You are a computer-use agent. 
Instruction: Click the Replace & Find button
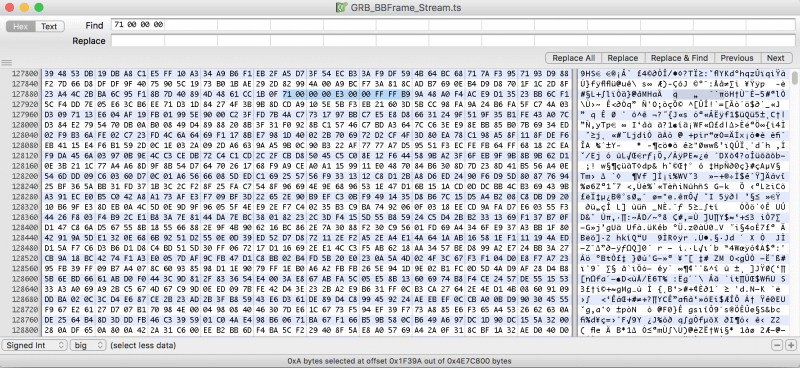pyautogui.click(x=679, y=58)
